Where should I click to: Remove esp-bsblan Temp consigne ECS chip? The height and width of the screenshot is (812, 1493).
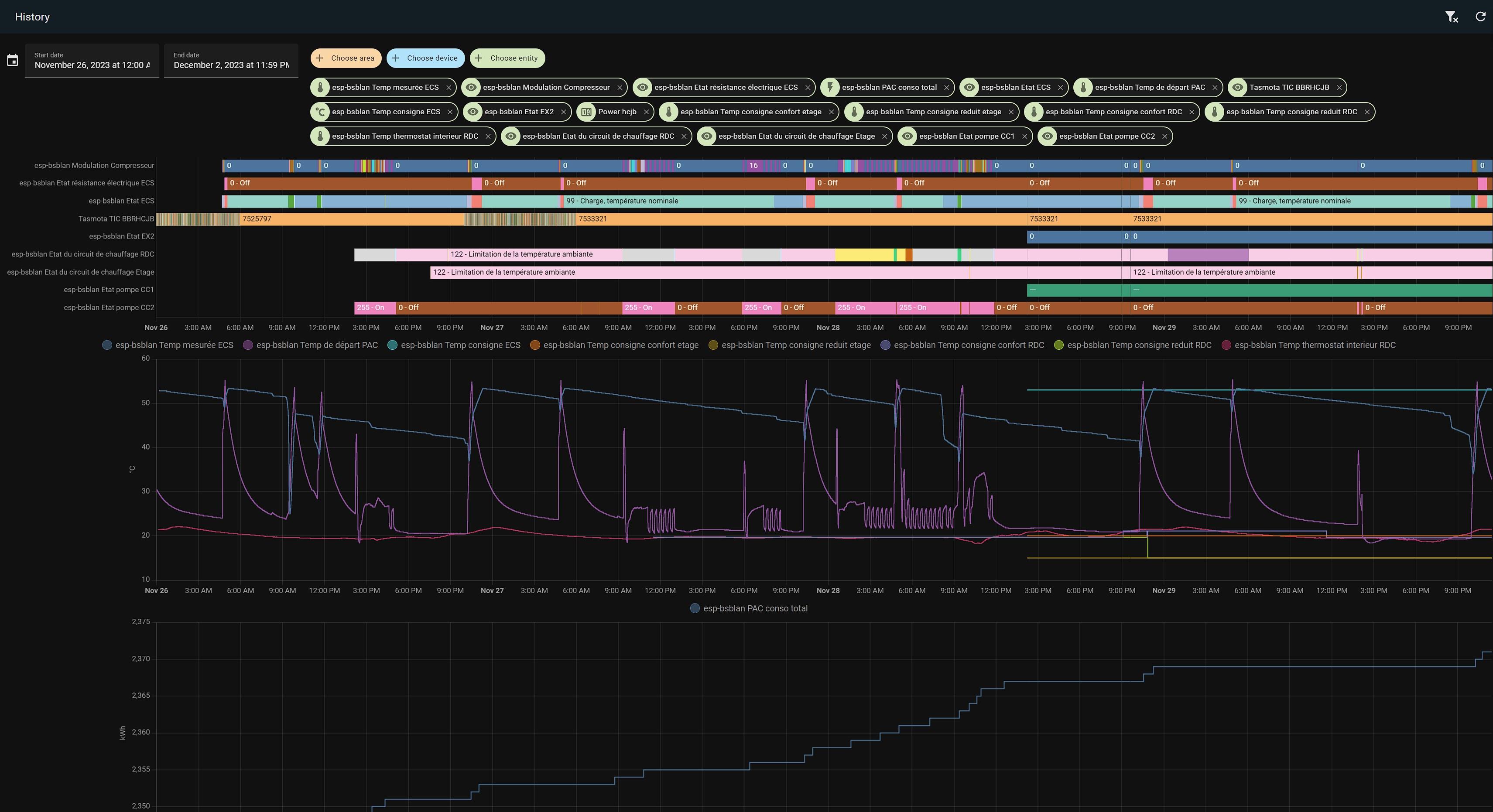(x=450, y=112)
